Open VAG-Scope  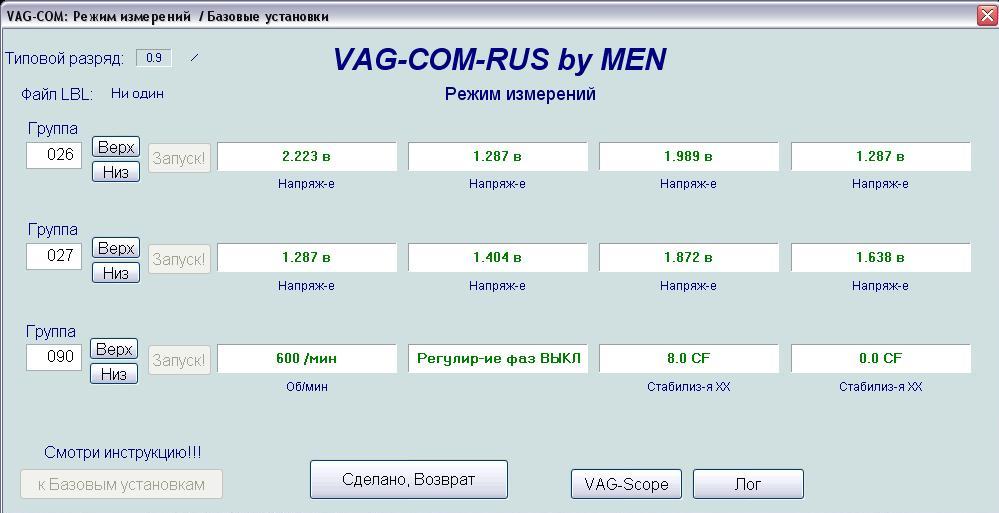[626, 484]
